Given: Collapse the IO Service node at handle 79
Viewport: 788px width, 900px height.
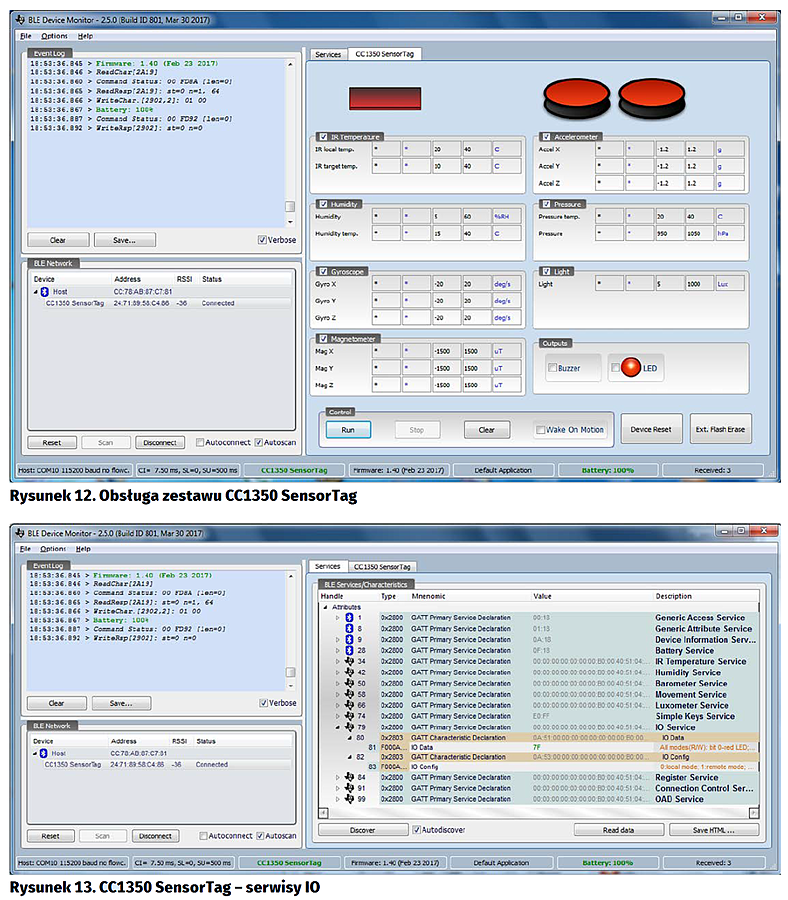Looking at the screenshot, I should 337,727.
